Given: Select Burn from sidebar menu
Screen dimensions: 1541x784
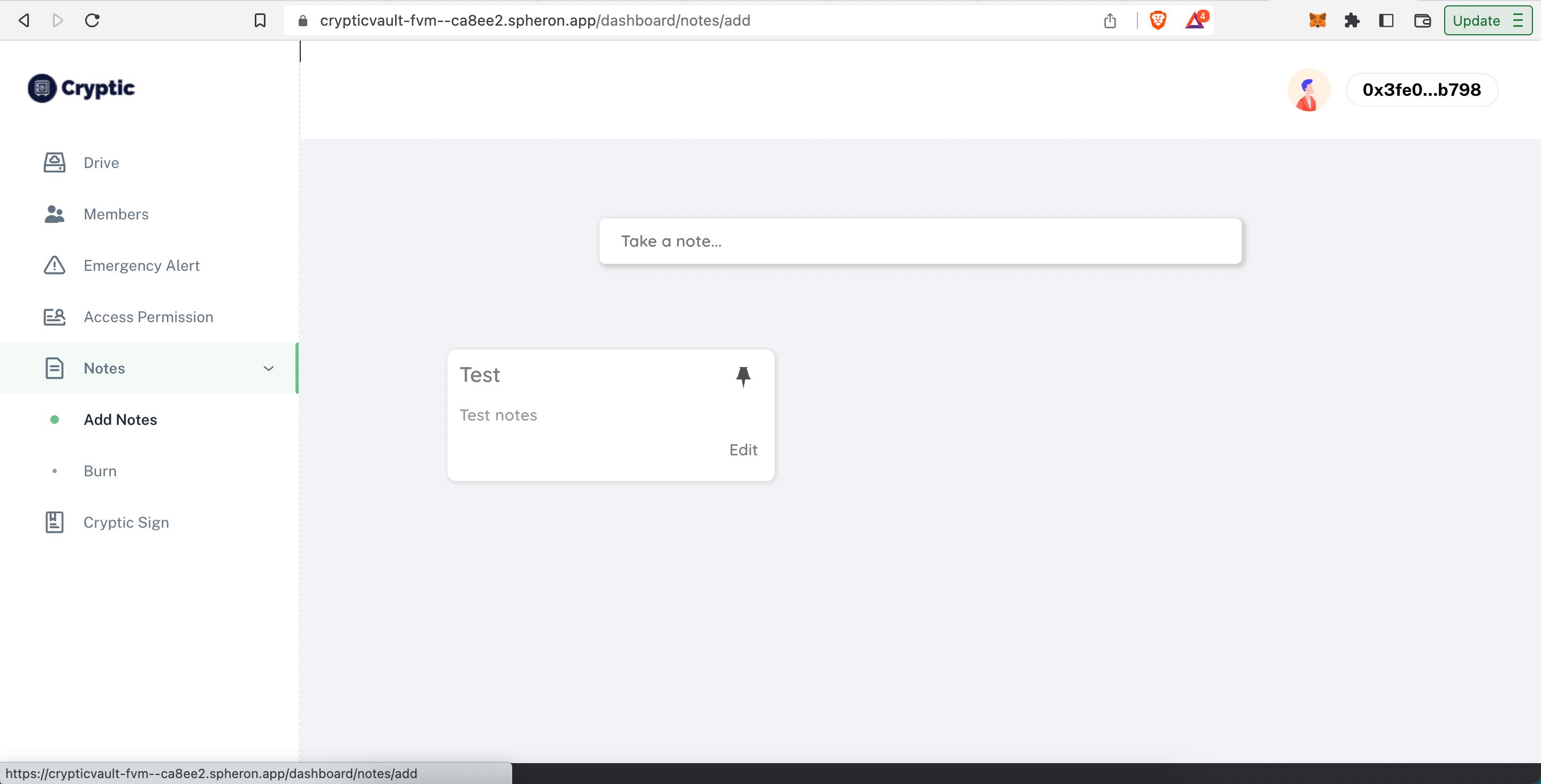Looking at the screenshot, I should pyautogui.click(x=100, y=470).
